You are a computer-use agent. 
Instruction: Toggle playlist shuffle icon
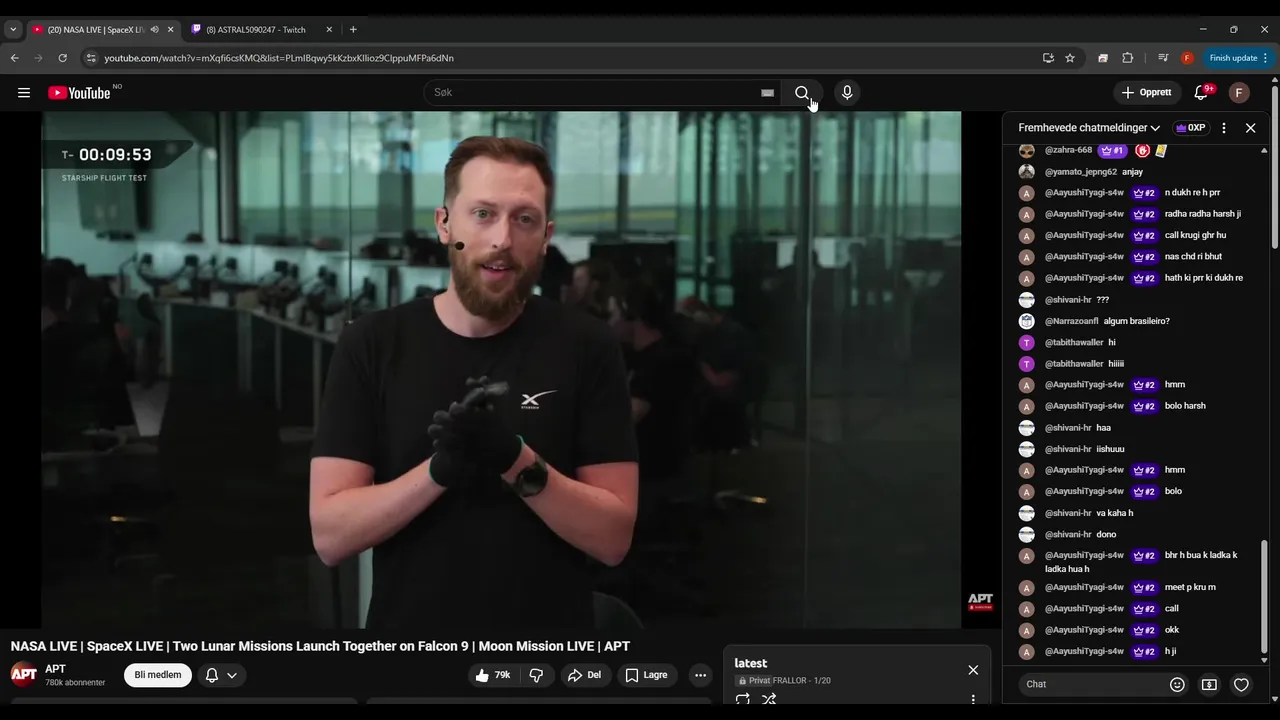tap(769, 700)
